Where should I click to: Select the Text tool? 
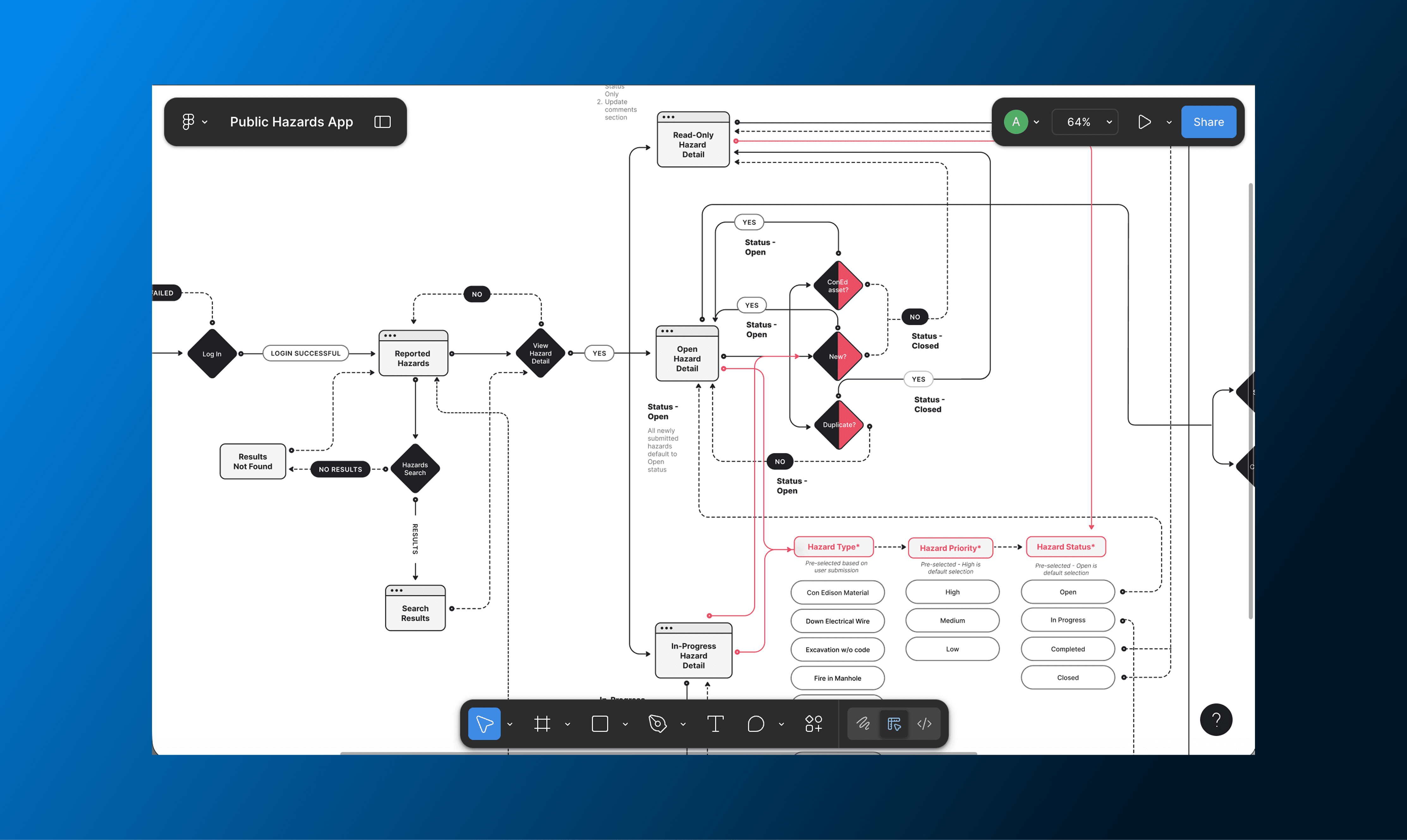click(x=715, y=723)
